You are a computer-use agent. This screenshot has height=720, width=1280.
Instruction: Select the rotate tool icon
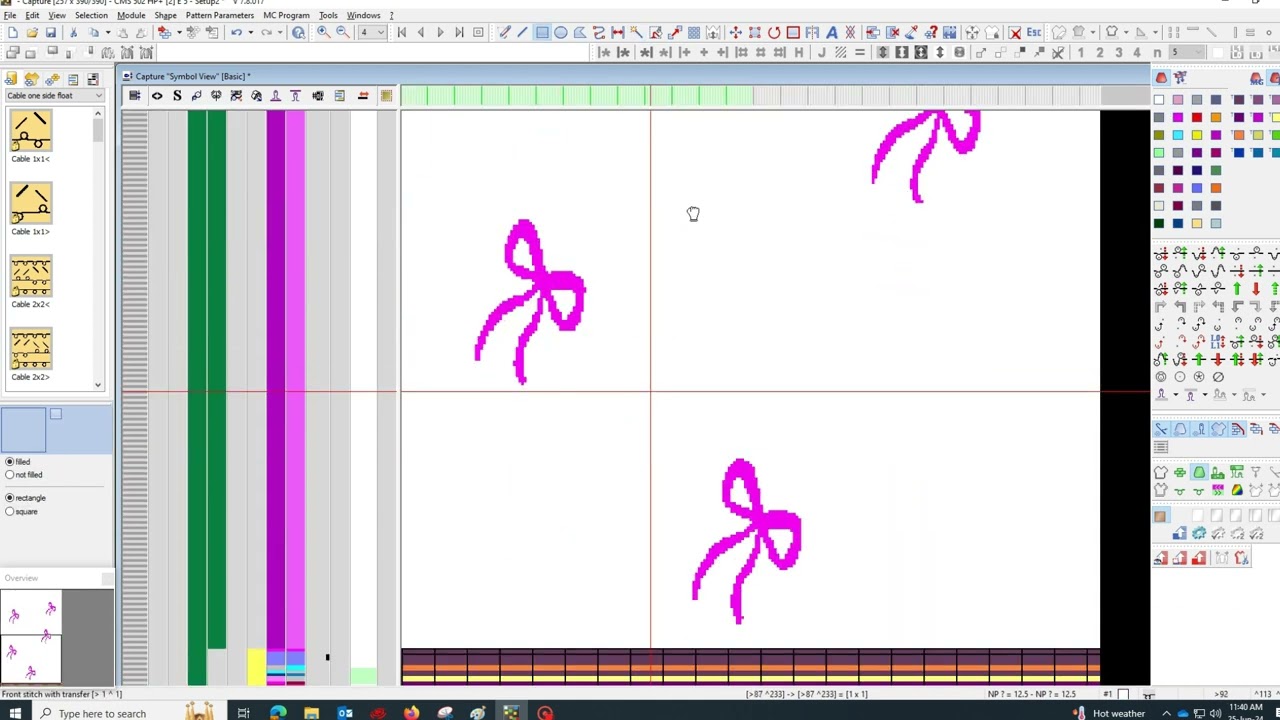click(774, 33)
